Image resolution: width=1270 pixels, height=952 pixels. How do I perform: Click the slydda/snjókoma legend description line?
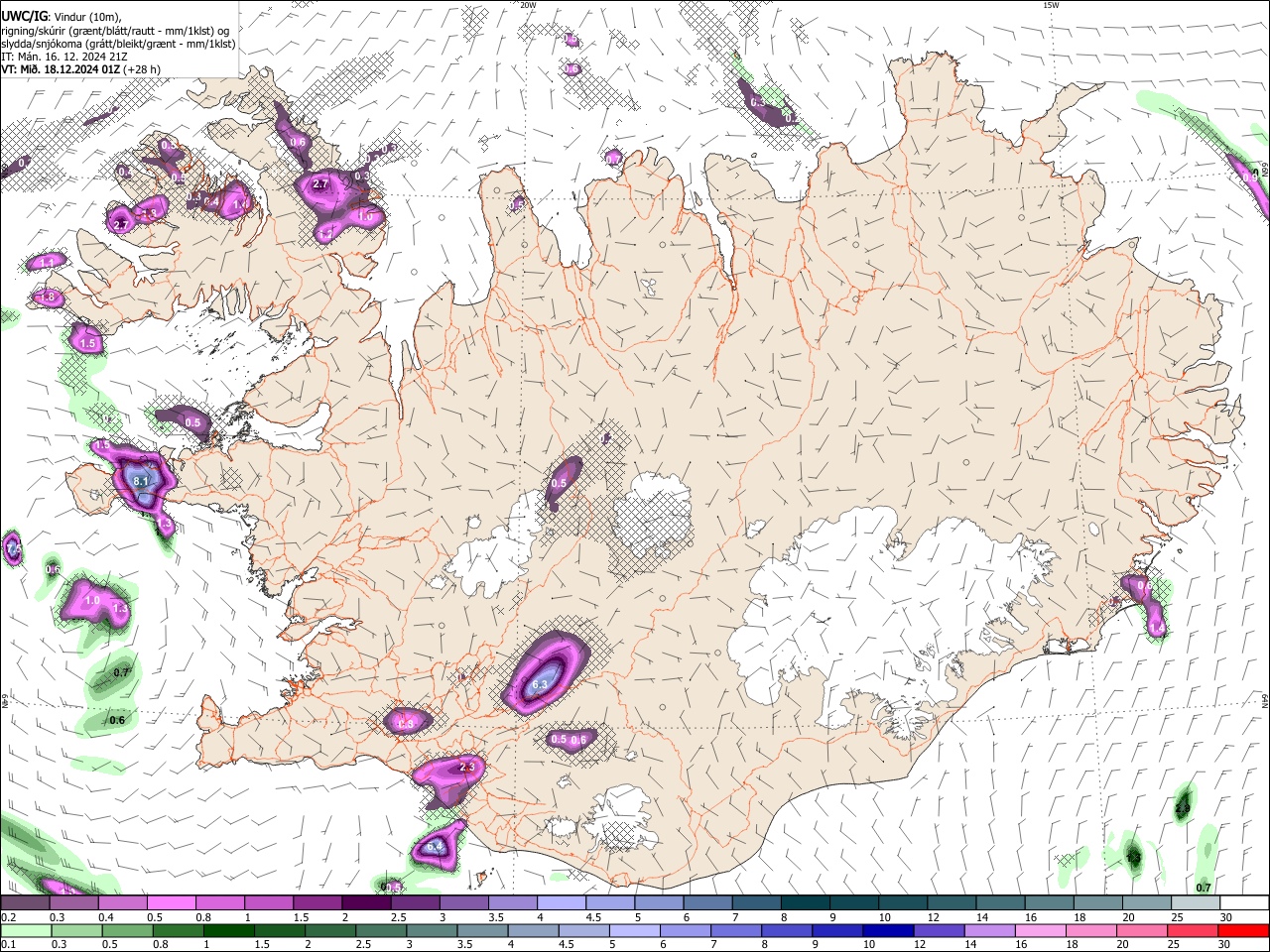point(118,44)
